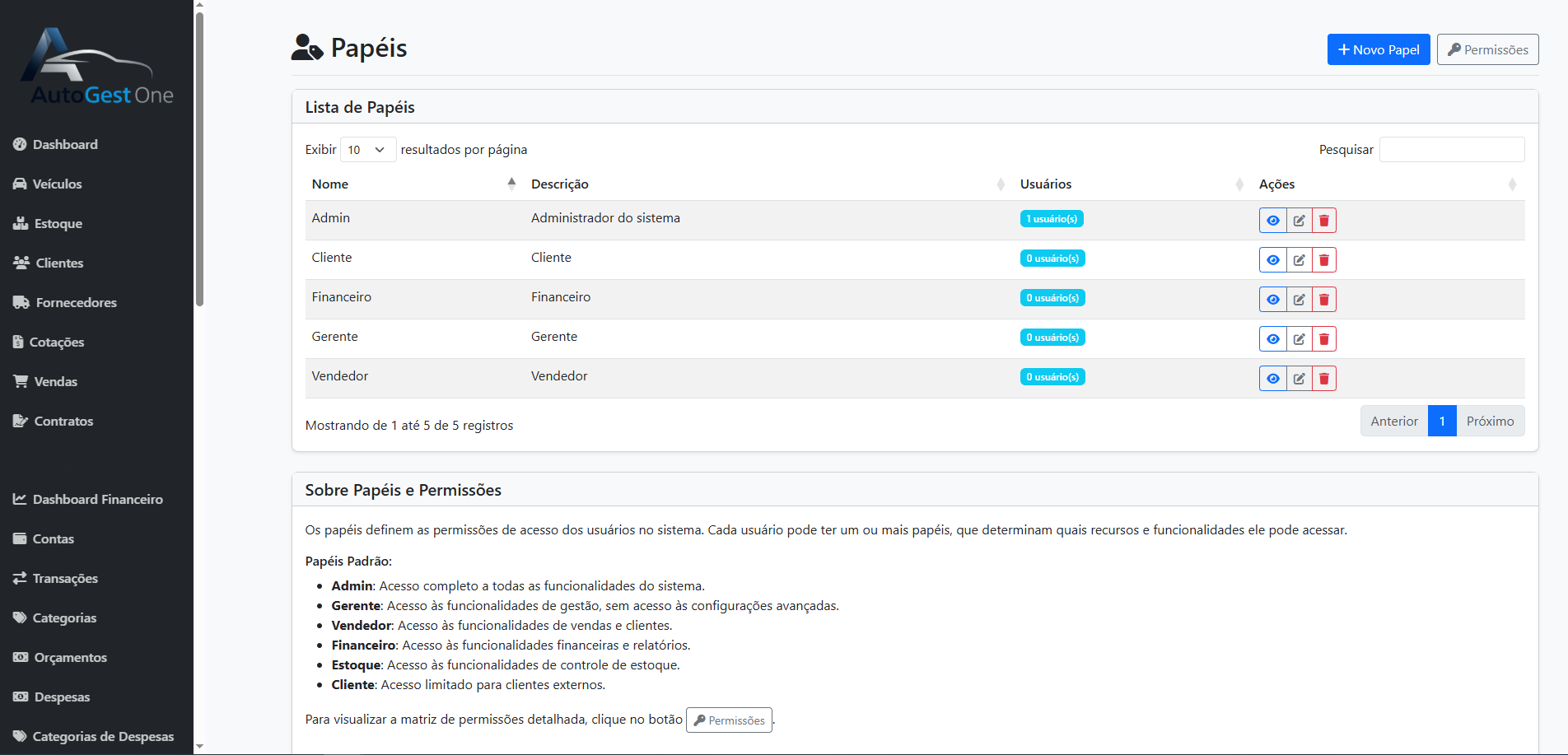Focus the Pesquisar search field

point(1451,150)
